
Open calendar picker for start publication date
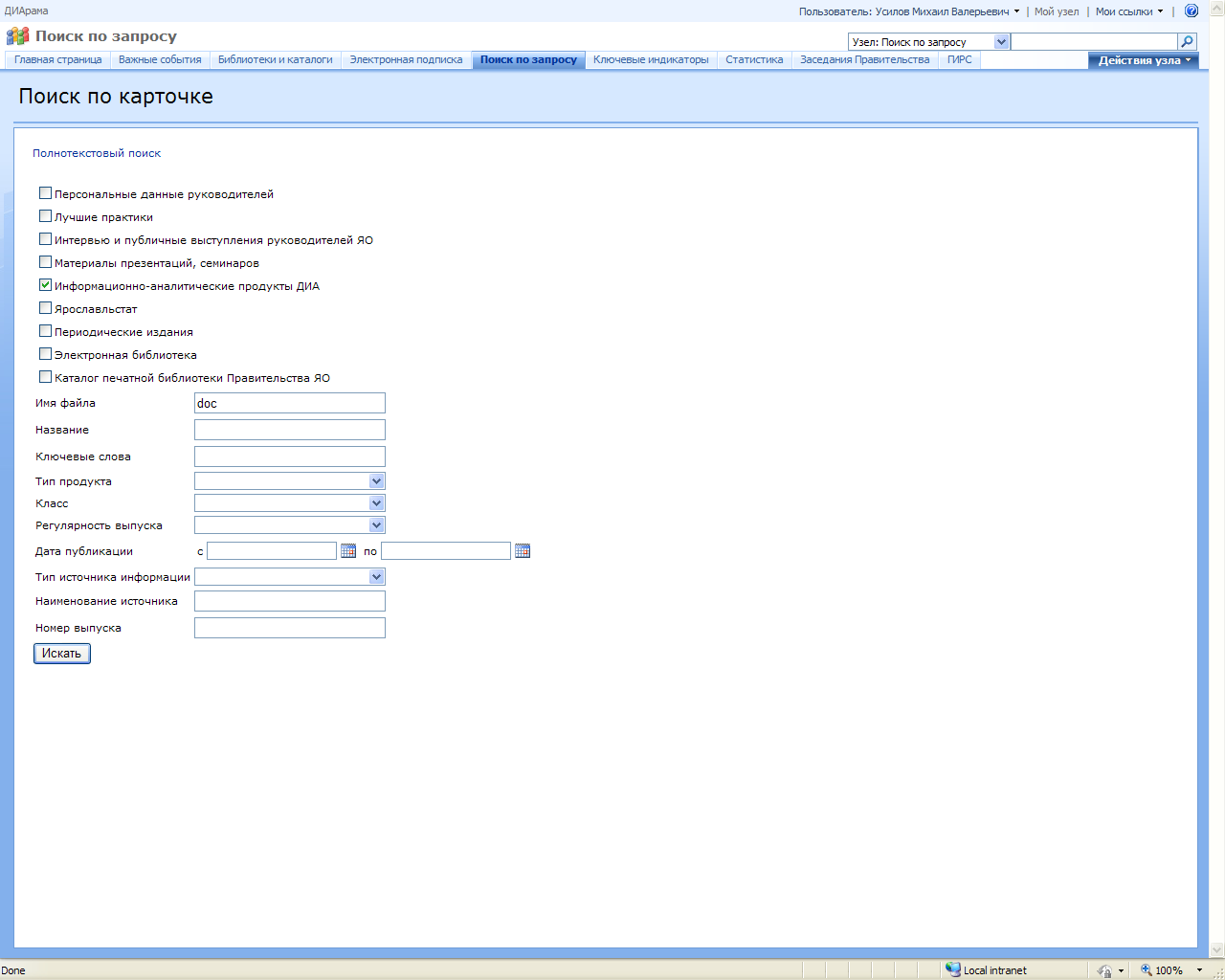coord(348,551)
